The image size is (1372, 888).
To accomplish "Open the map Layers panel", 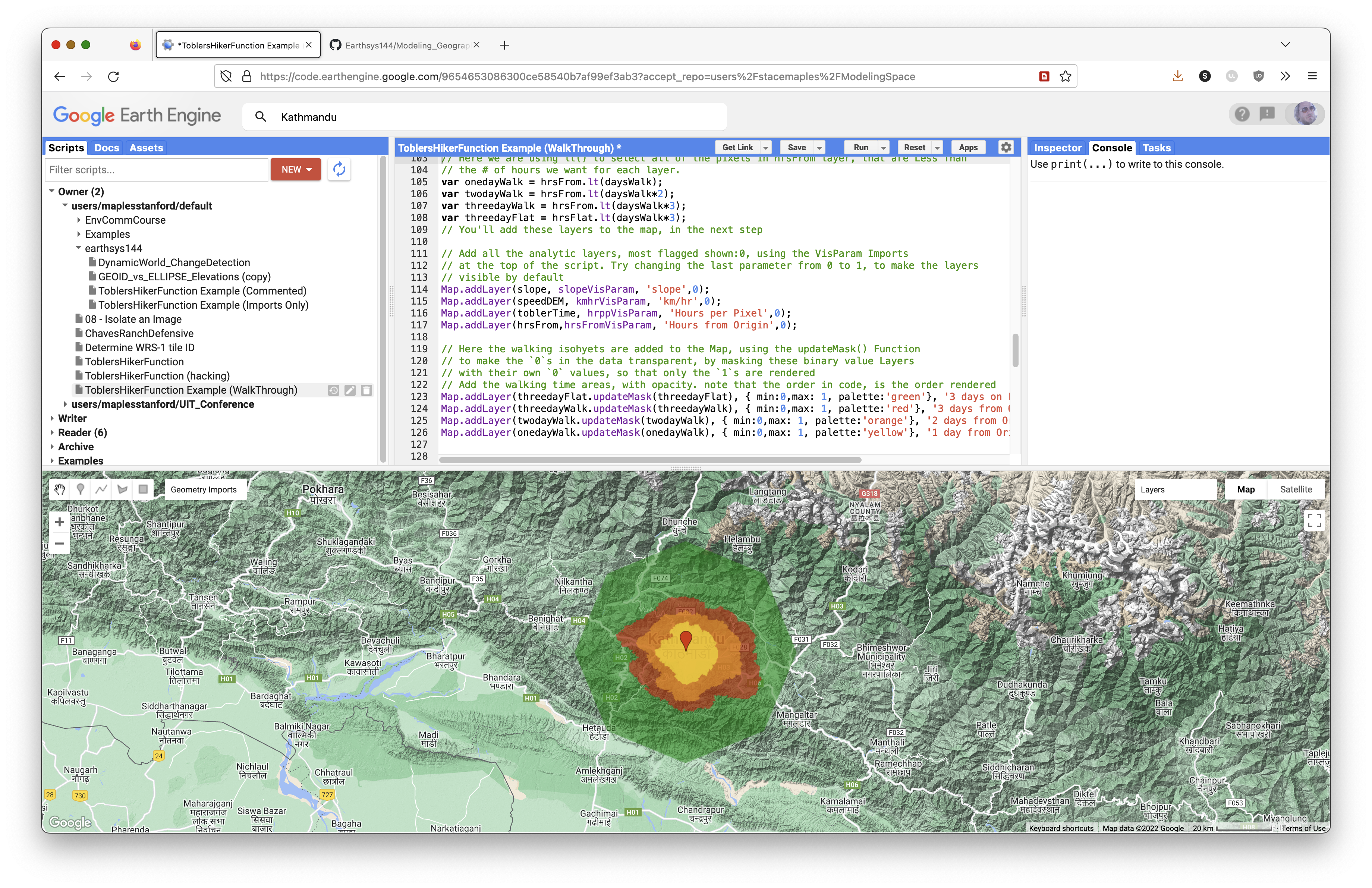I will point(1176,489).
